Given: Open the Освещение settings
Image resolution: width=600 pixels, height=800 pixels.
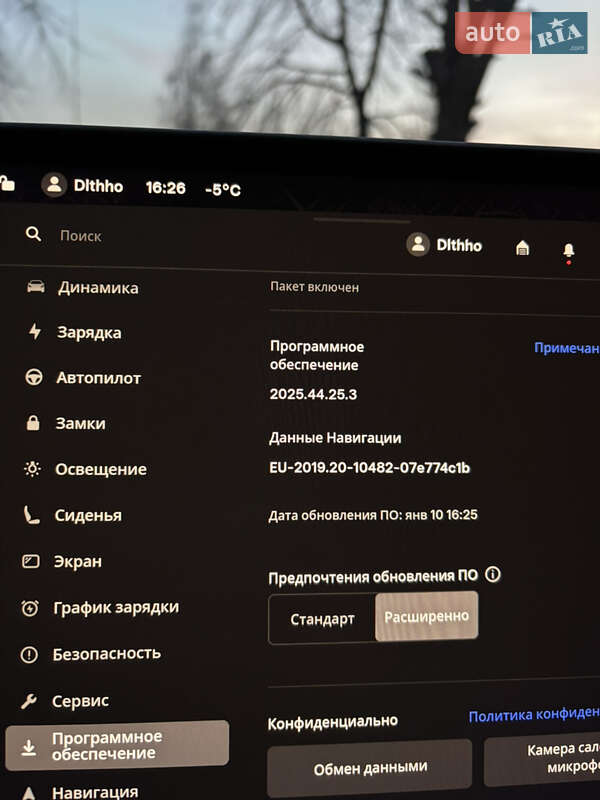Looking at the screenshot, I should tap(100, 470).
